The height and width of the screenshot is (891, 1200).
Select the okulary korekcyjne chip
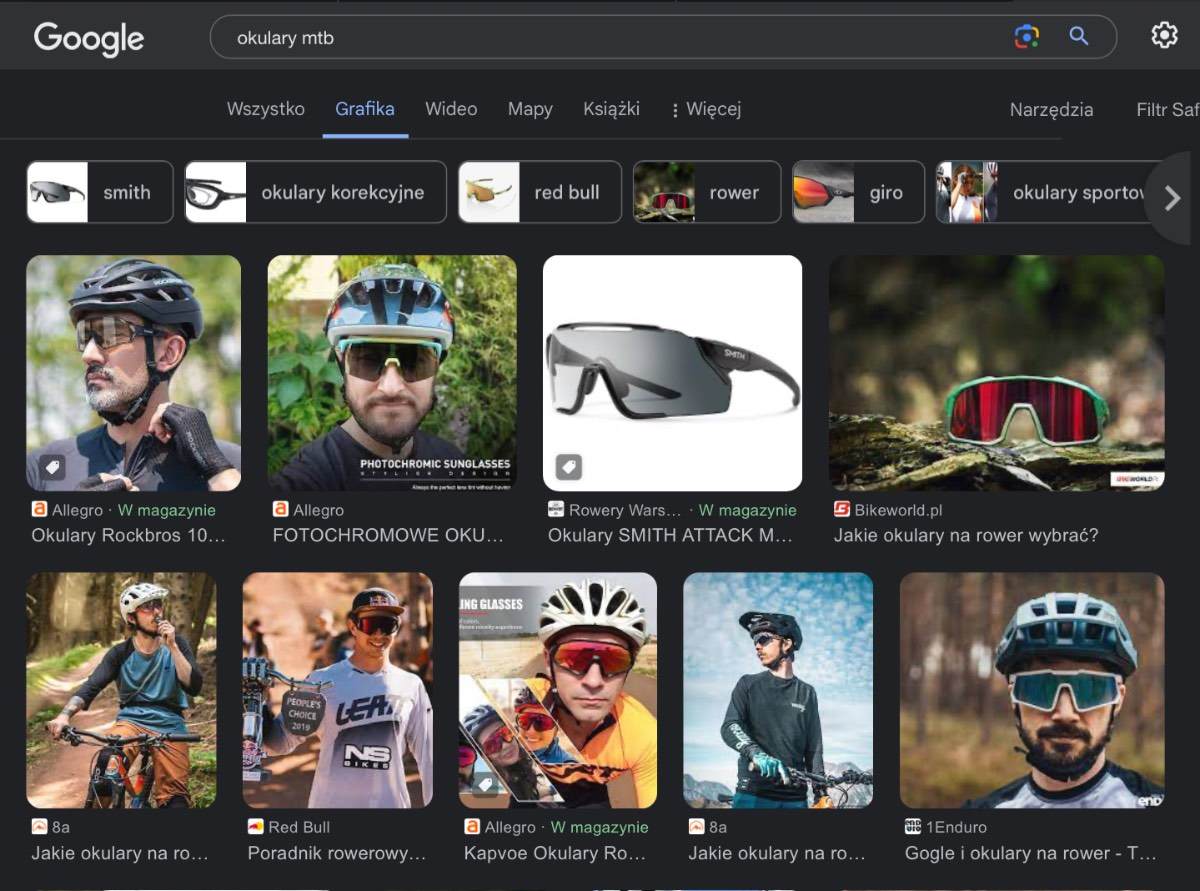coord(316,192)
